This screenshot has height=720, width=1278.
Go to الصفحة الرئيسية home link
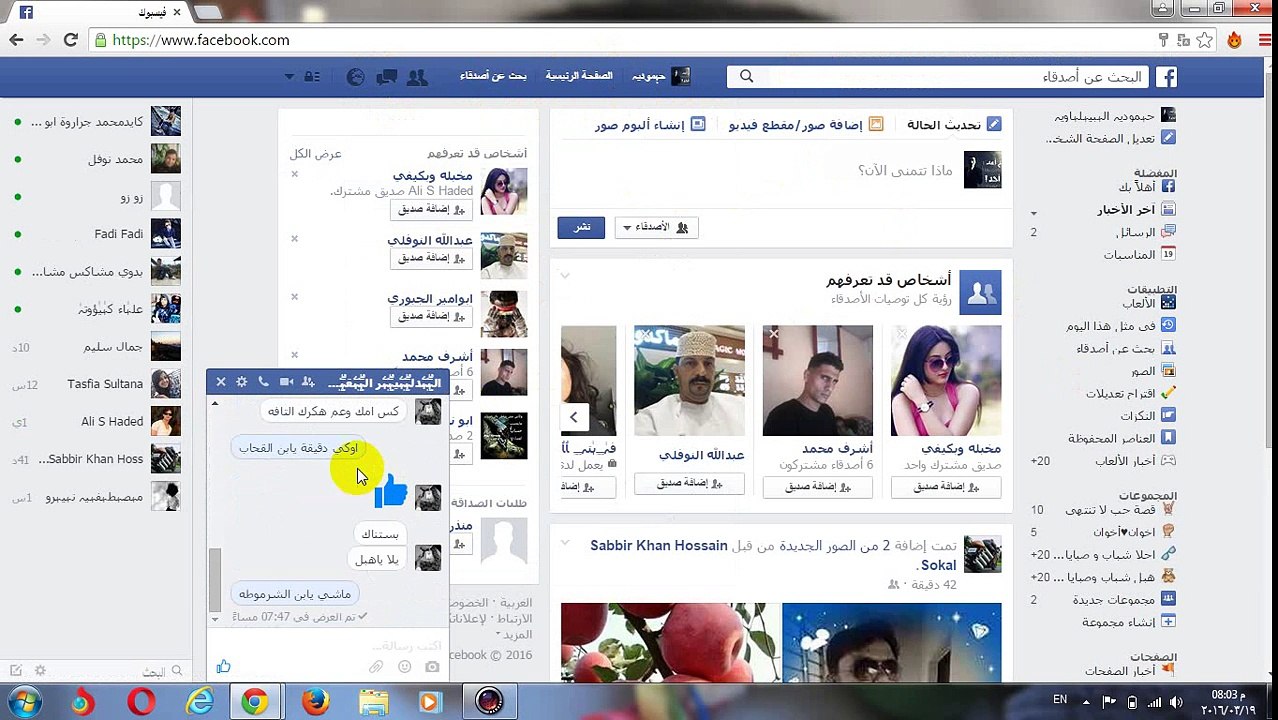[578, 76]
